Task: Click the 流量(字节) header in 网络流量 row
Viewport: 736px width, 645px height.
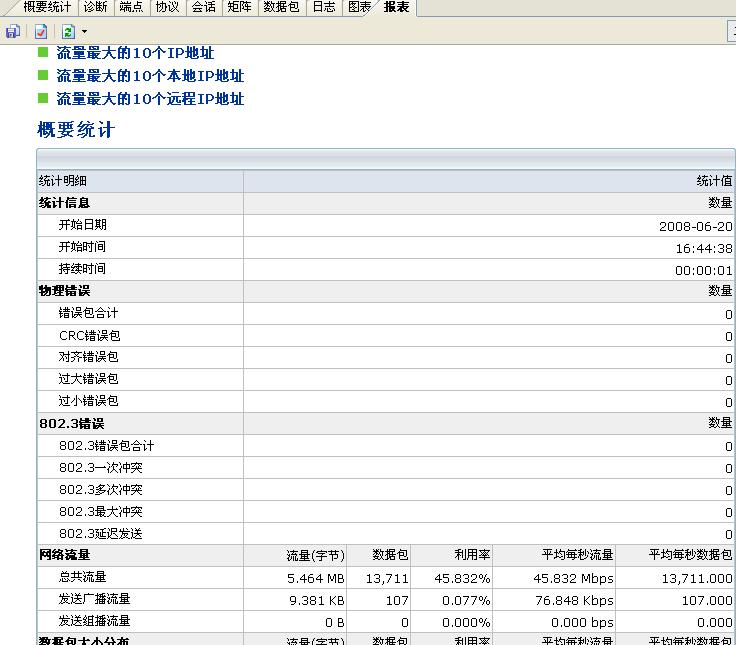Action: tap(315, 556)
